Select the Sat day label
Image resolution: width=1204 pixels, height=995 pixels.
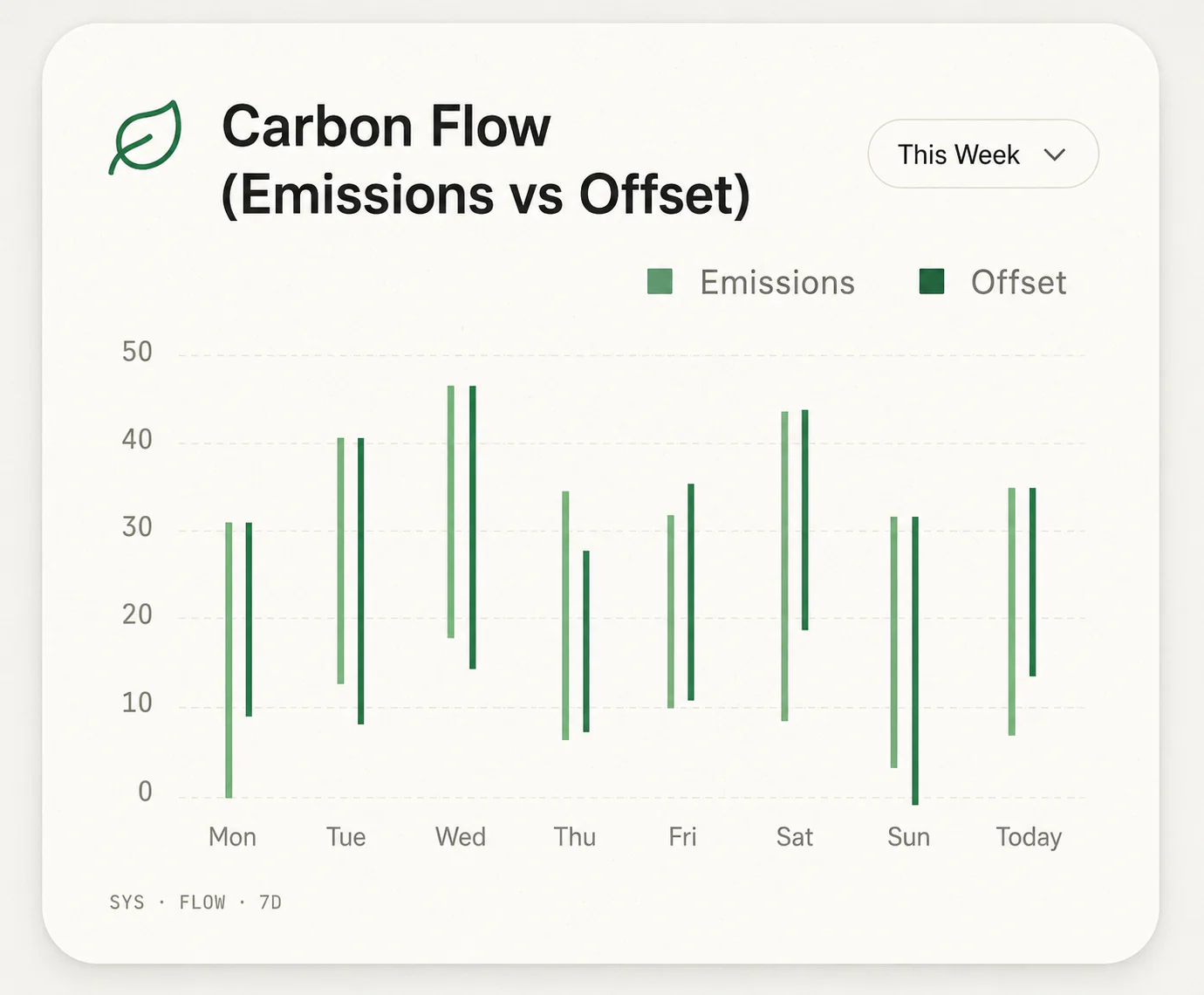[x=795, y=837]
